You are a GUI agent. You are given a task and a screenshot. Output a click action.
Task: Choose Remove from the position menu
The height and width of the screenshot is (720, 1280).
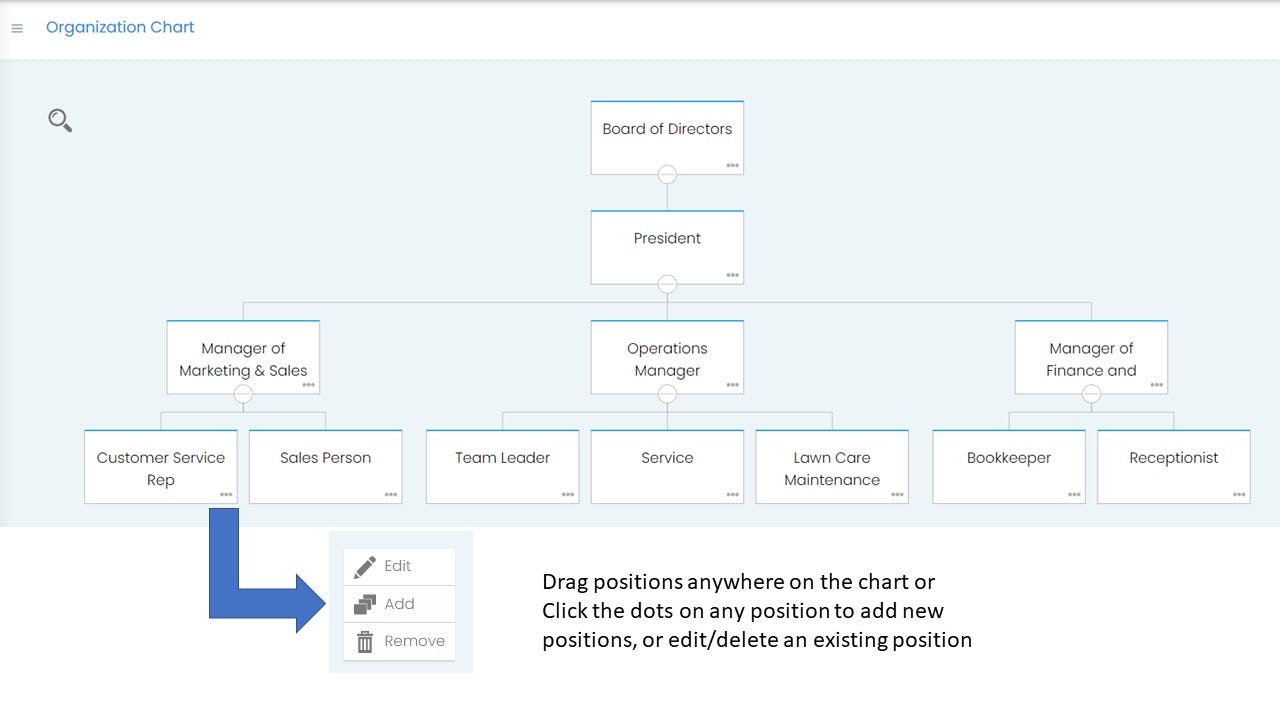(x=414, y=641)
